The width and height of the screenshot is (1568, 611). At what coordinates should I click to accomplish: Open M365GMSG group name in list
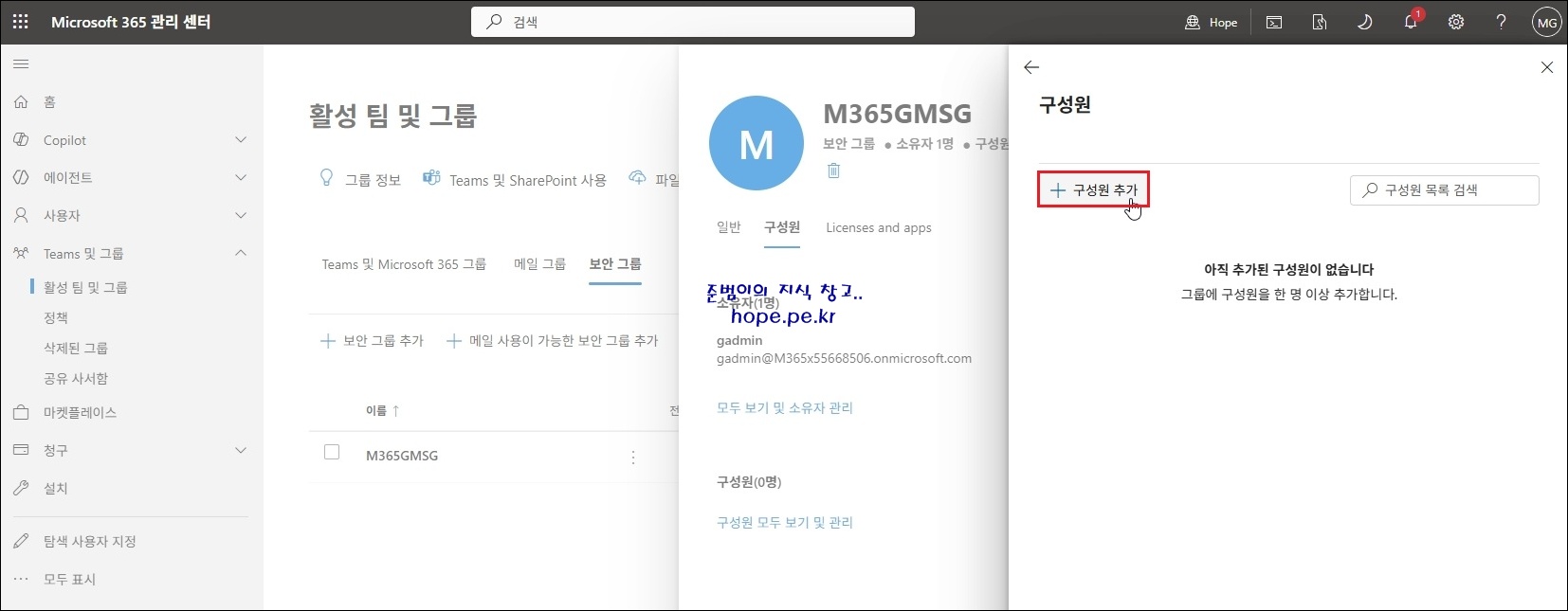402,456
